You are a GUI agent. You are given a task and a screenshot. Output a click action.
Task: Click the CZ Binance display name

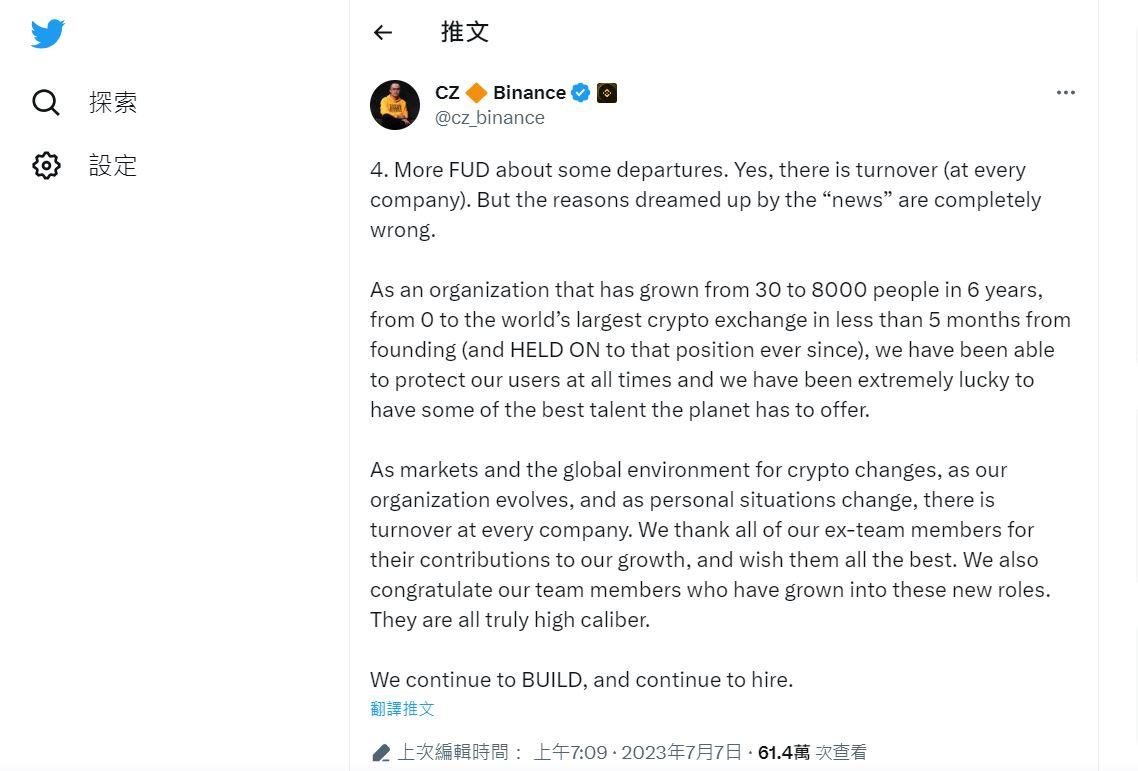tap(500, 93)
